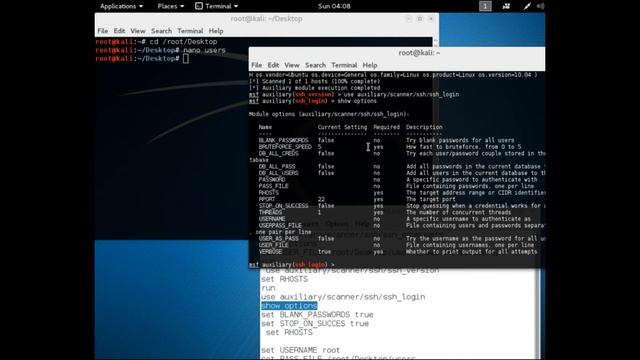Image resolution: width=640 pixels, height=360 pixels.
Task: Click the 'Current Setting' column header
Action: [x=342, y=127]
